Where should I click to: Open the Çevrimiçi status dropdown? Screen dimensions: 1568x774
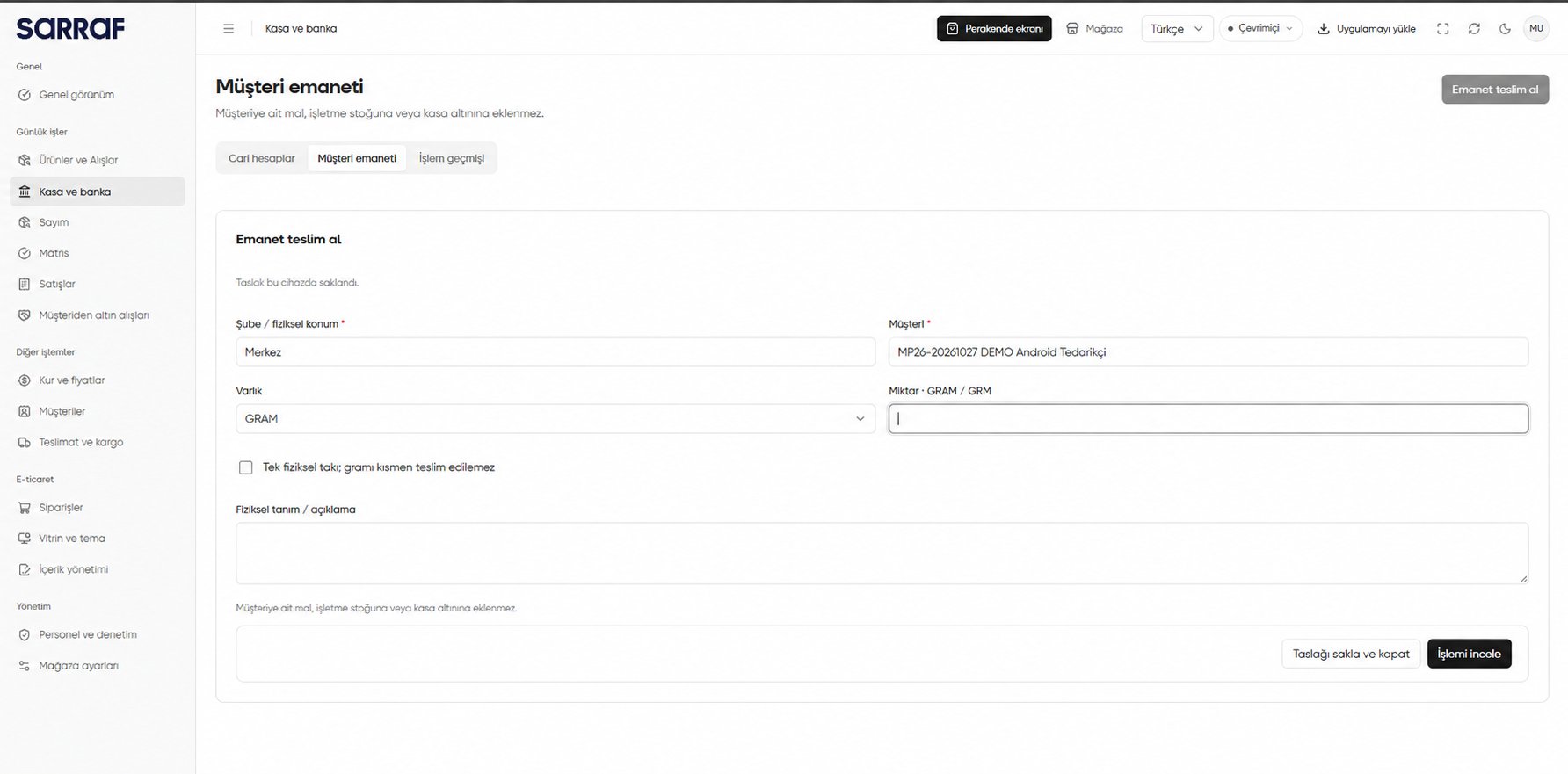click(x=1260, y=29)
